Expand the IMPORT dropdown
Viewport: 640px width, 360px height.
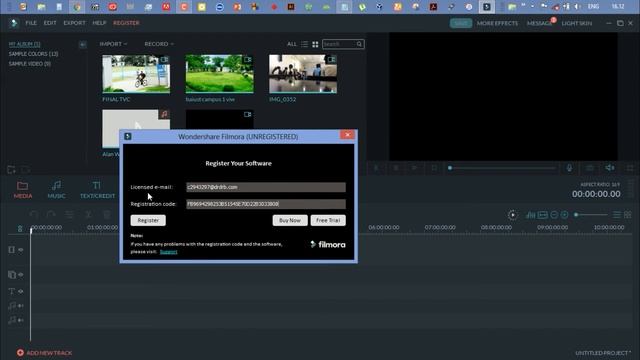113,44
